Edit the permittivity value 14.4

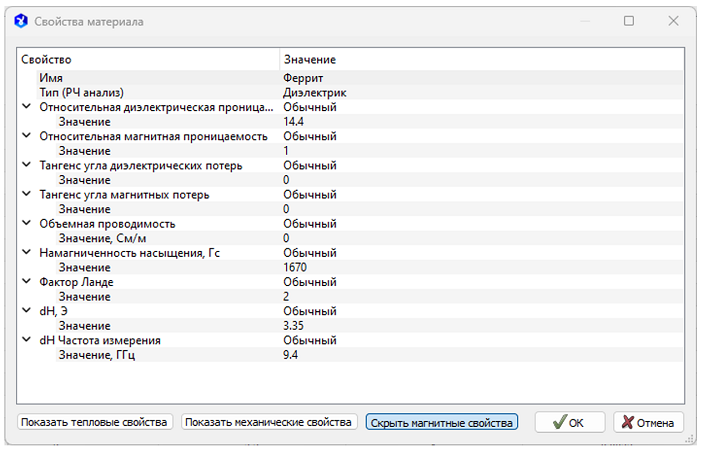[294, 122]
